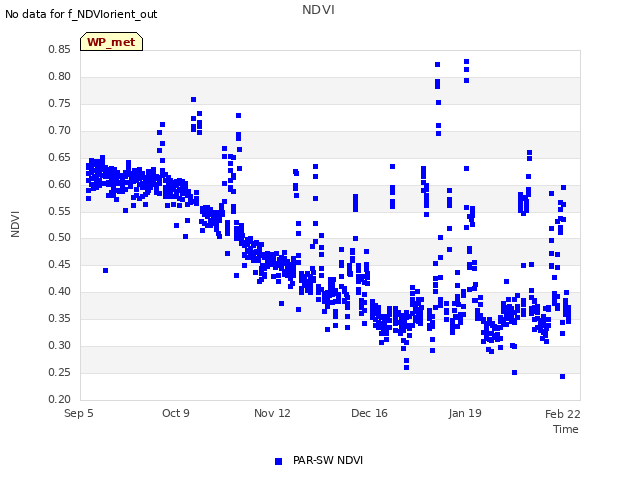Image resolution: width=640 pixels, height=480 pixels.
Task: Click the NDVI chart title
Action: click(318, 10)
